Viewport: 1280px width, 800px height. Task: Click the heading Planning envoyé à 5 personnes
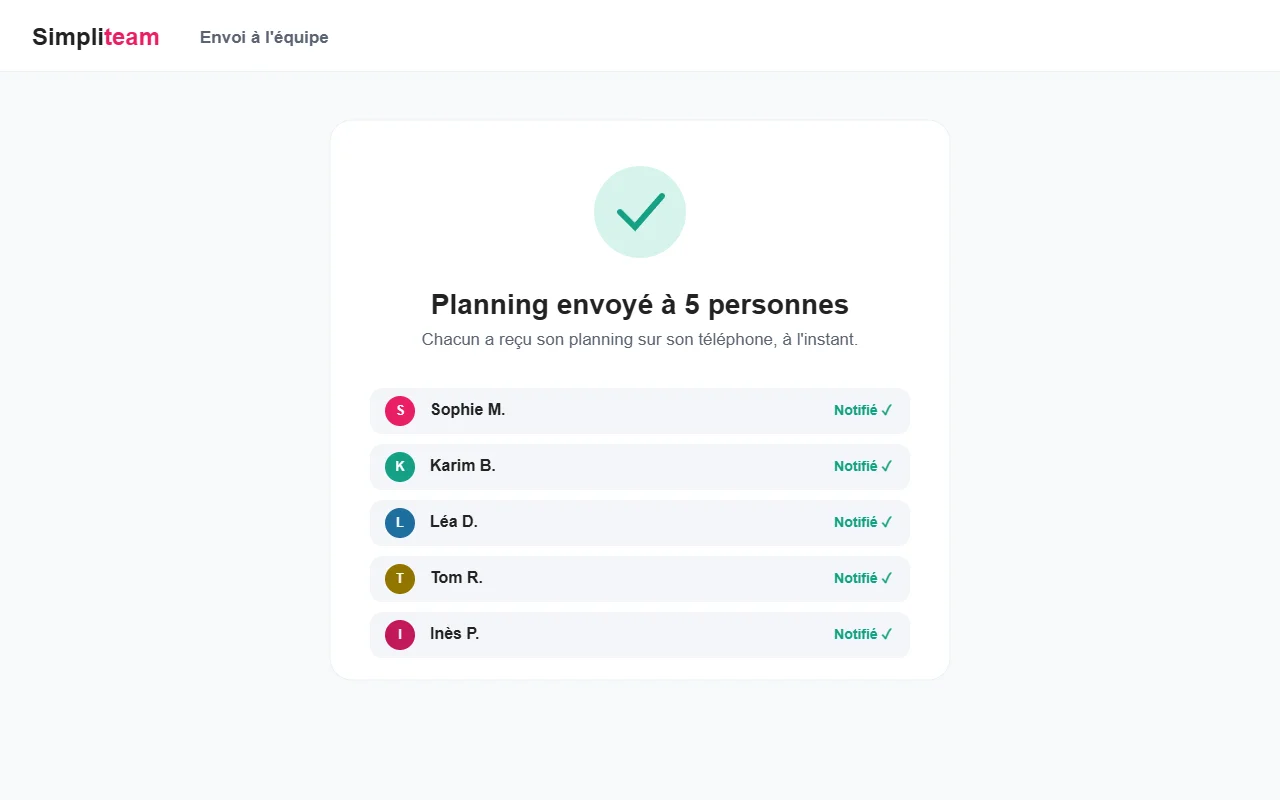[x=640, y=305]
